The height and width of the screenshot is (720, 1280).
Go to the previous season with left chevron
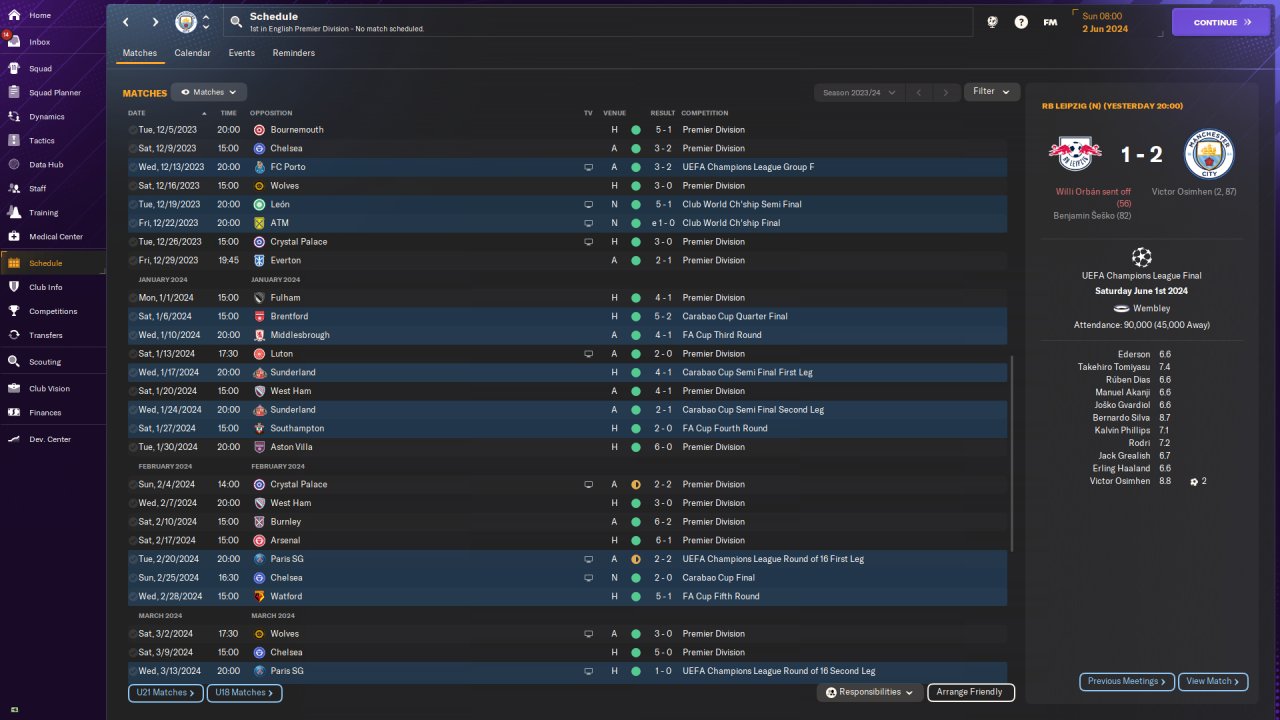(918, 92)
